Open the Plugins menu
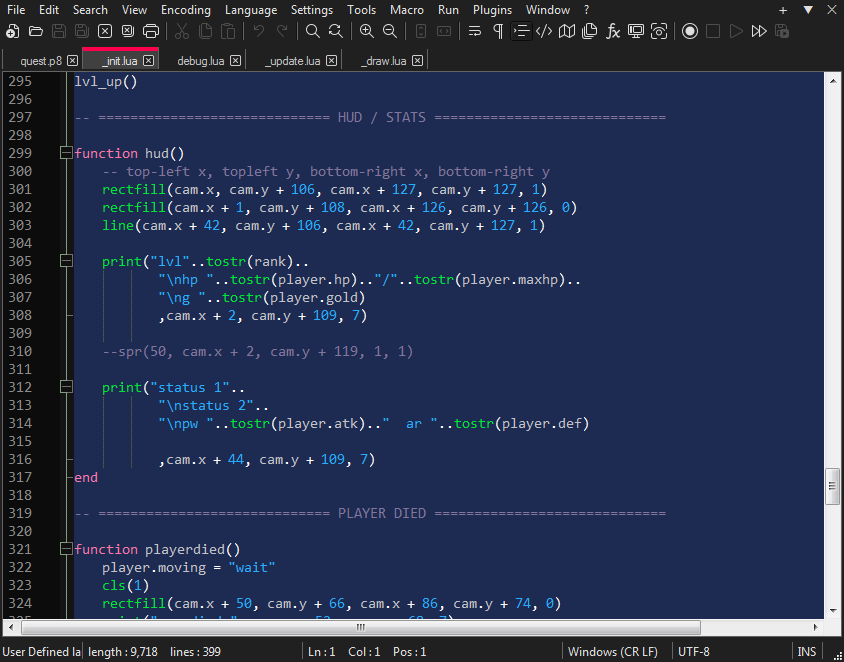 coord(493,10)
